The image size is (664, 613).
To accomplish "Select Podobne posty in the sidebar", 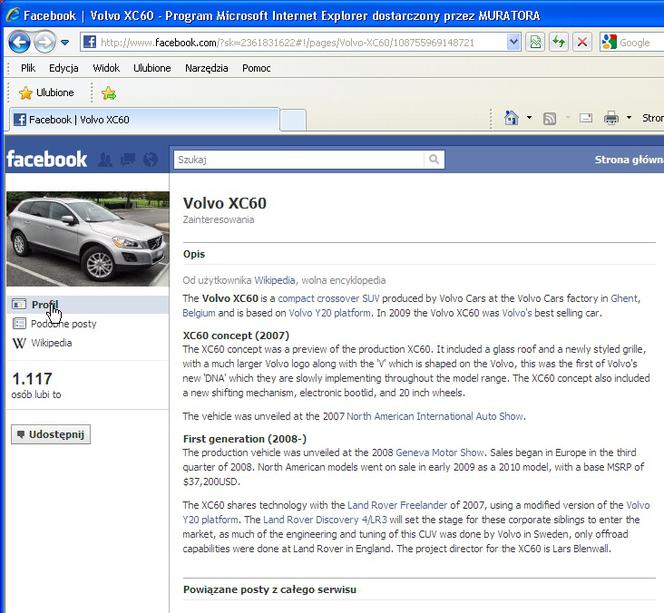I will pos(64,324).
